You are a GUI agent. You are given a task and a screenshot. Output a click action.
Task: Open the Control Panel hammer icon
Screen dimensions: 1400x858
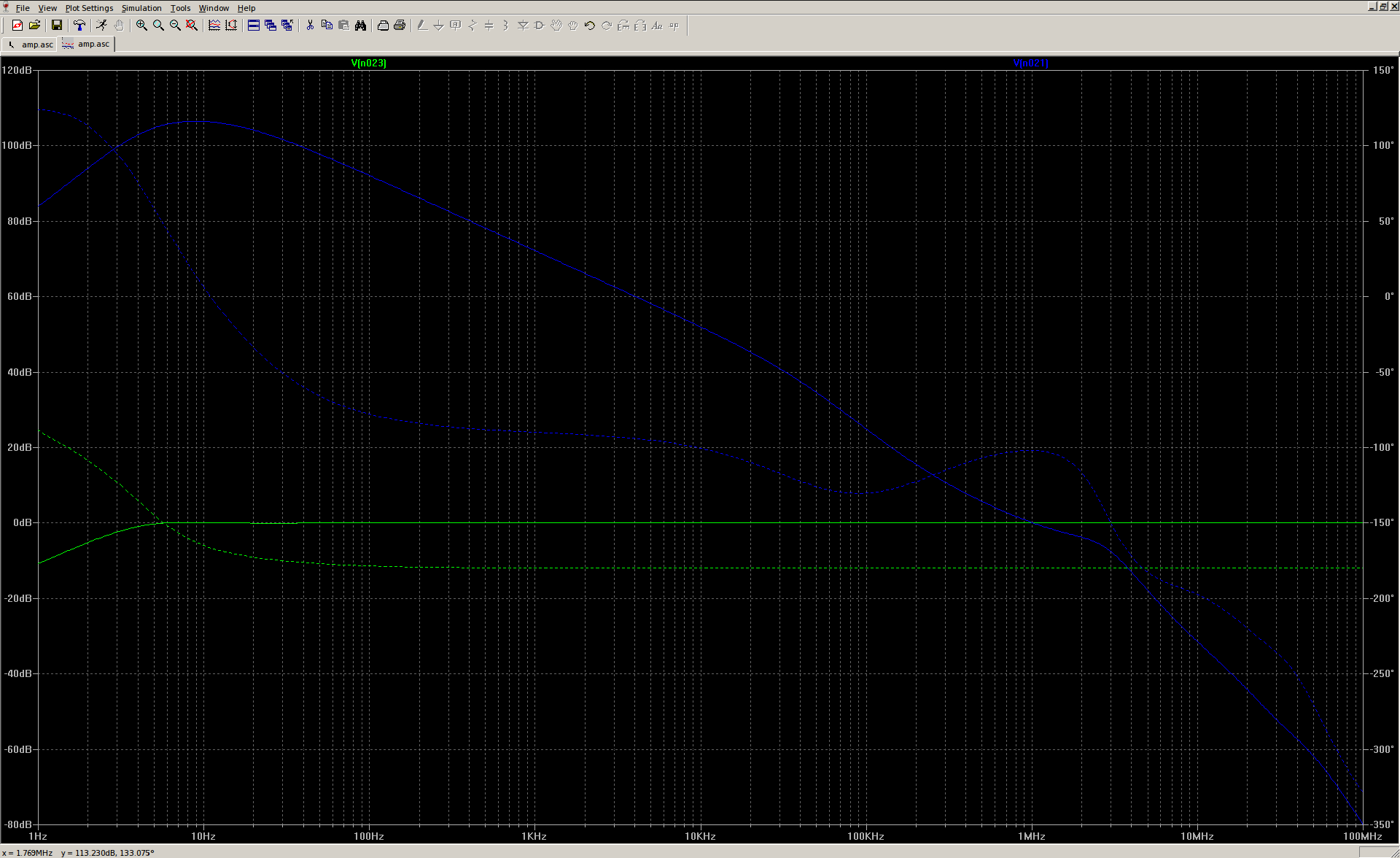pos(79,26)
